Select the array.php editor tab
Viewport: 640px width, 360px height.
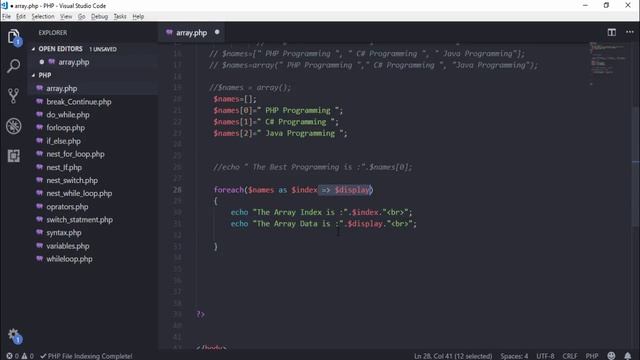191,33
